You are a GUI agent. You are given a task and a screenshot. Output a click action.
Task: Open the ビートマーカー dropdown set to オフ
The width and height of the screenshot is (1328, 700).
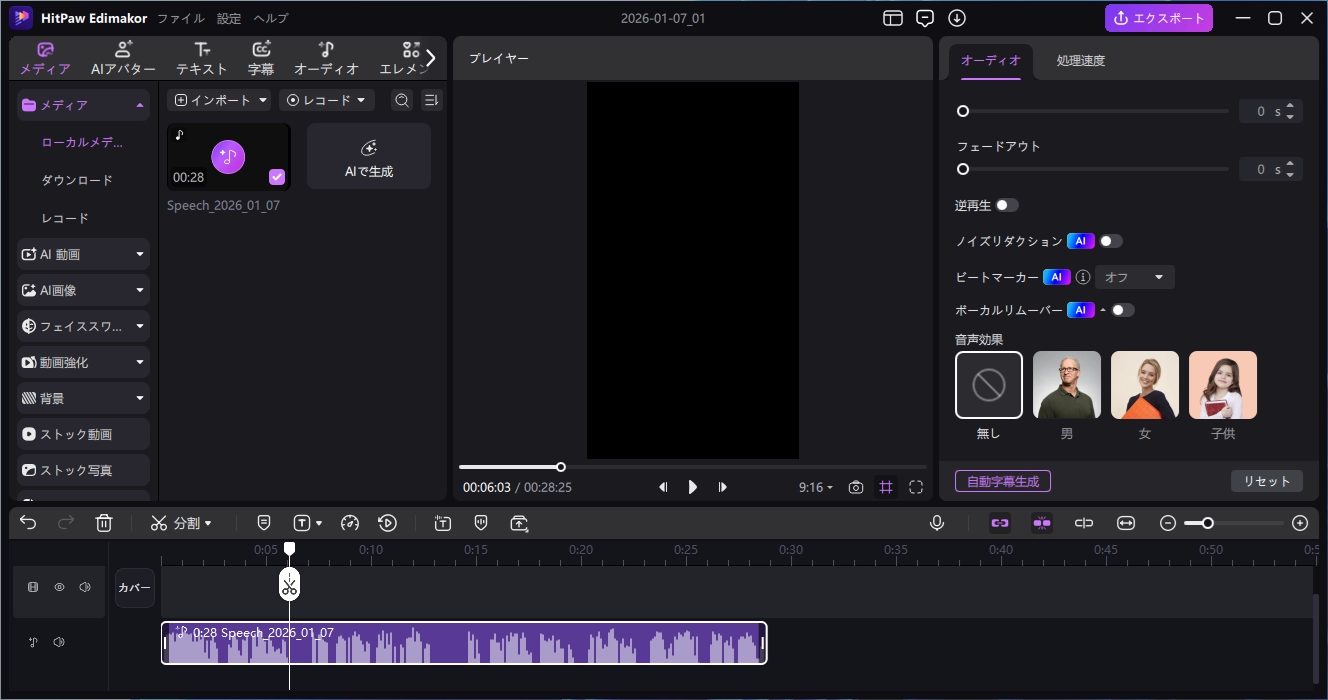pyautogui.click(x=1134, y=277)
